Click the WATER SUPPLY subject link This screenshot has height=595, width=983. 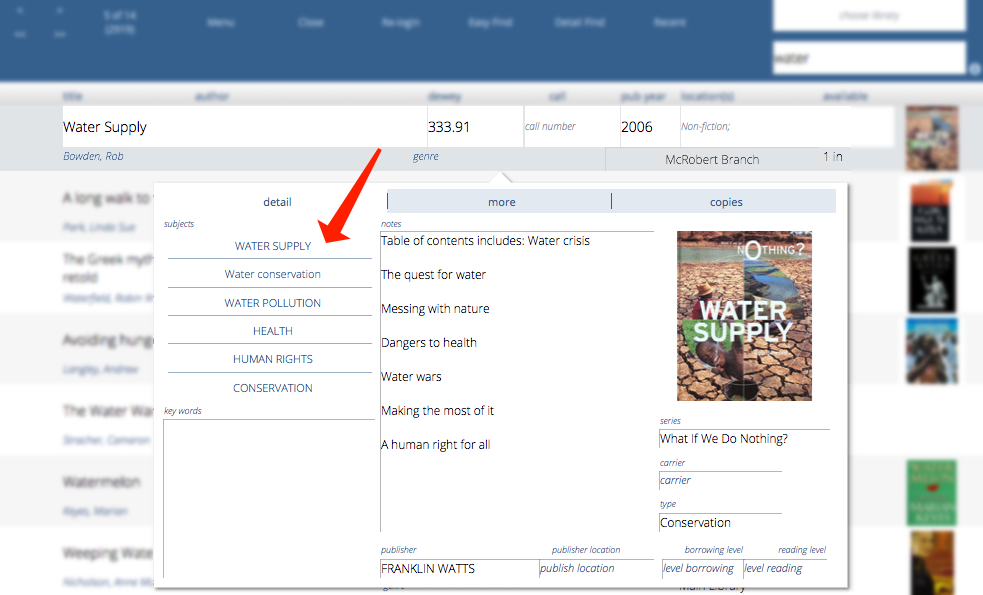pyautogui.click(x=273, y=246)
